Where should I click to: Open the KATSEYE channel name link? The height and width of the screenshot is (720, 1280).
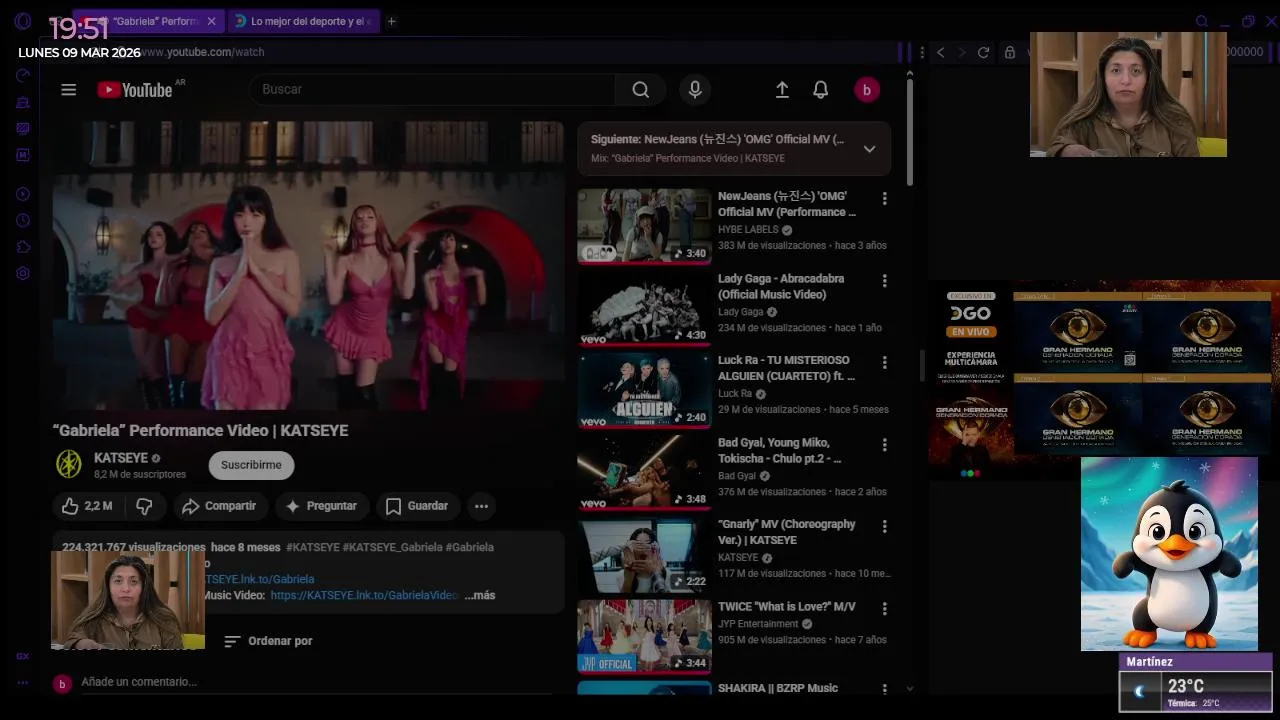[120, 458]
